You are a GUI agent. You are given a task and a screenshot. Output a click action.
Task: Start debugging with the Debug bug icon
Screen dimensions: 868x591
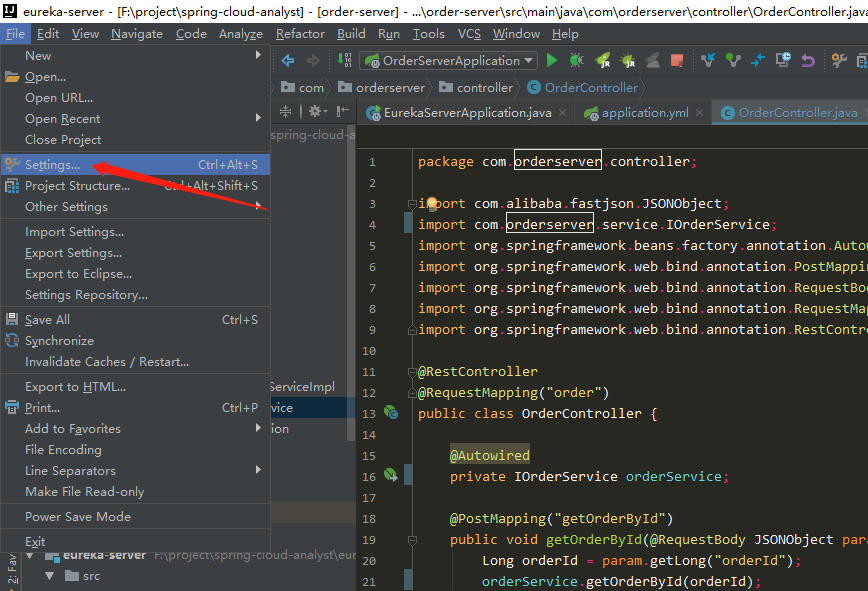(x=577, y=61)
